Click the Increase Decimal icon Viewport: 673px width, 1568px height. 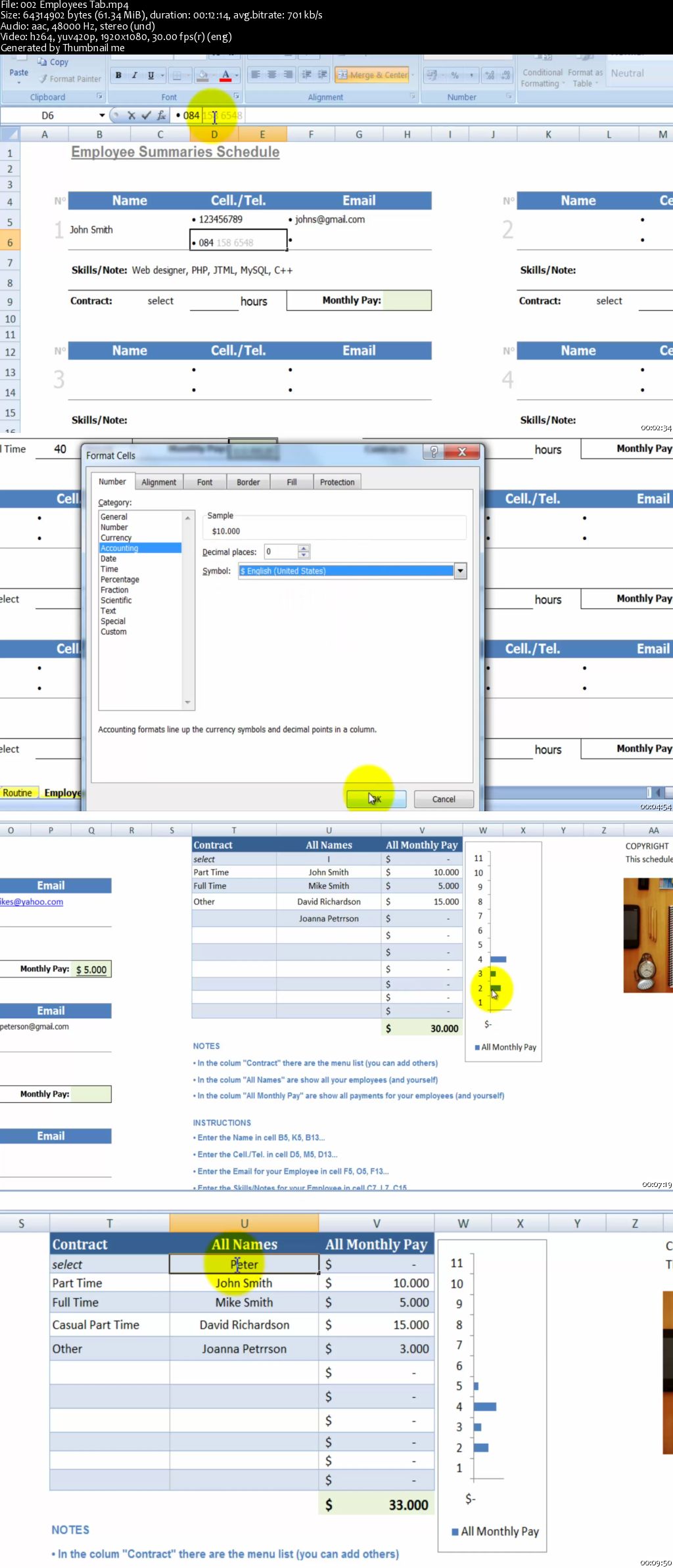pyautogui.click(x=490, y=75)
